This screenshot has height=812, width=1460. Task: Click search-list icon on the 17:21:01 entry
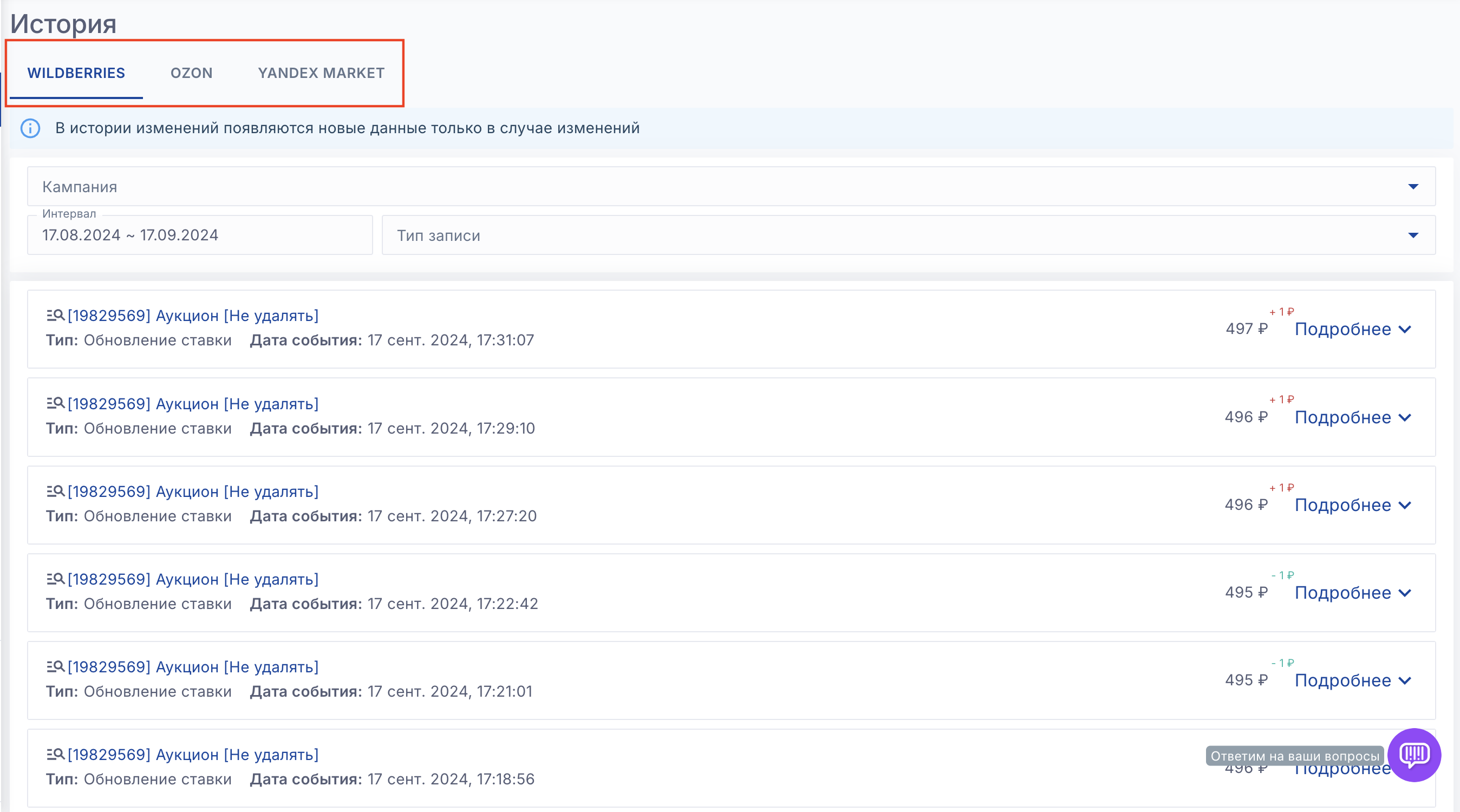tap(56, 666)
